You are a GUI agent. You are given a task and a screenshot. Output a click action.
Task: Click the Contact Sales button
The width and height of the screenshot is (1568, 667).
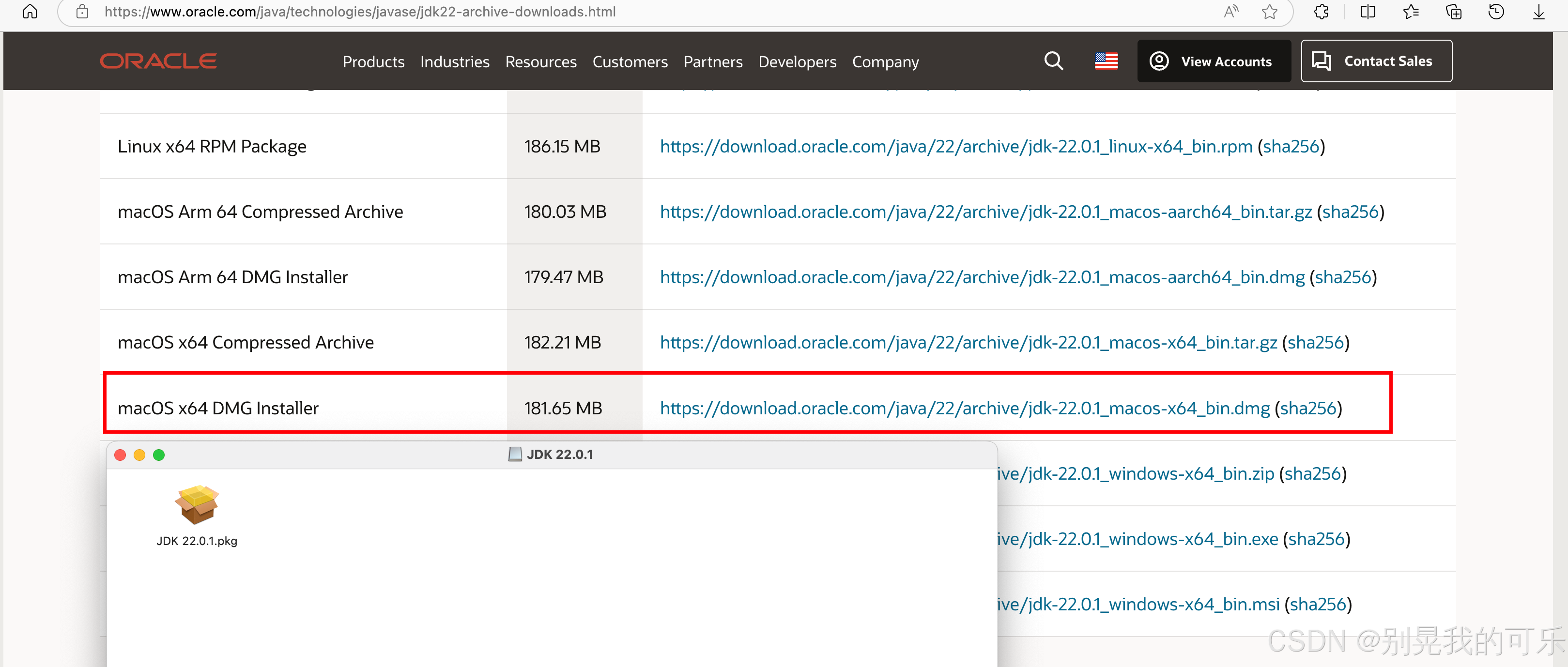point(1376,61)
